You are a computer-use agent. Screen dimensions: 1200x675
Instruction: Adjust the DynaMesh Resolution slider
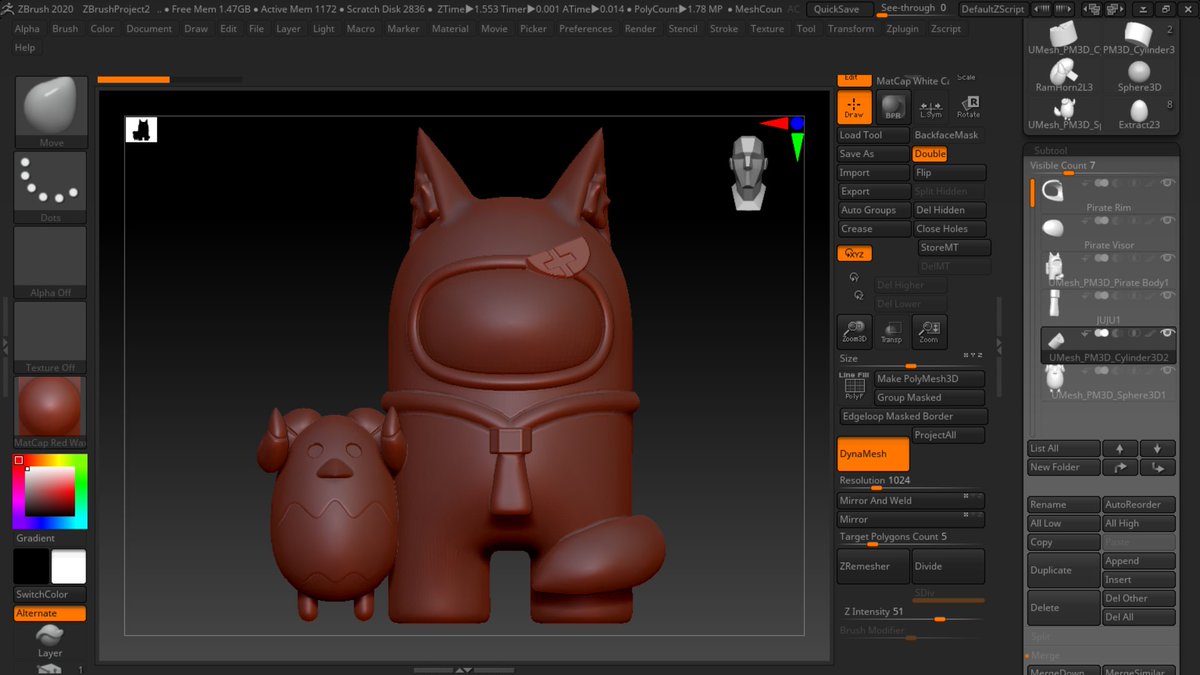pos(912,483)
